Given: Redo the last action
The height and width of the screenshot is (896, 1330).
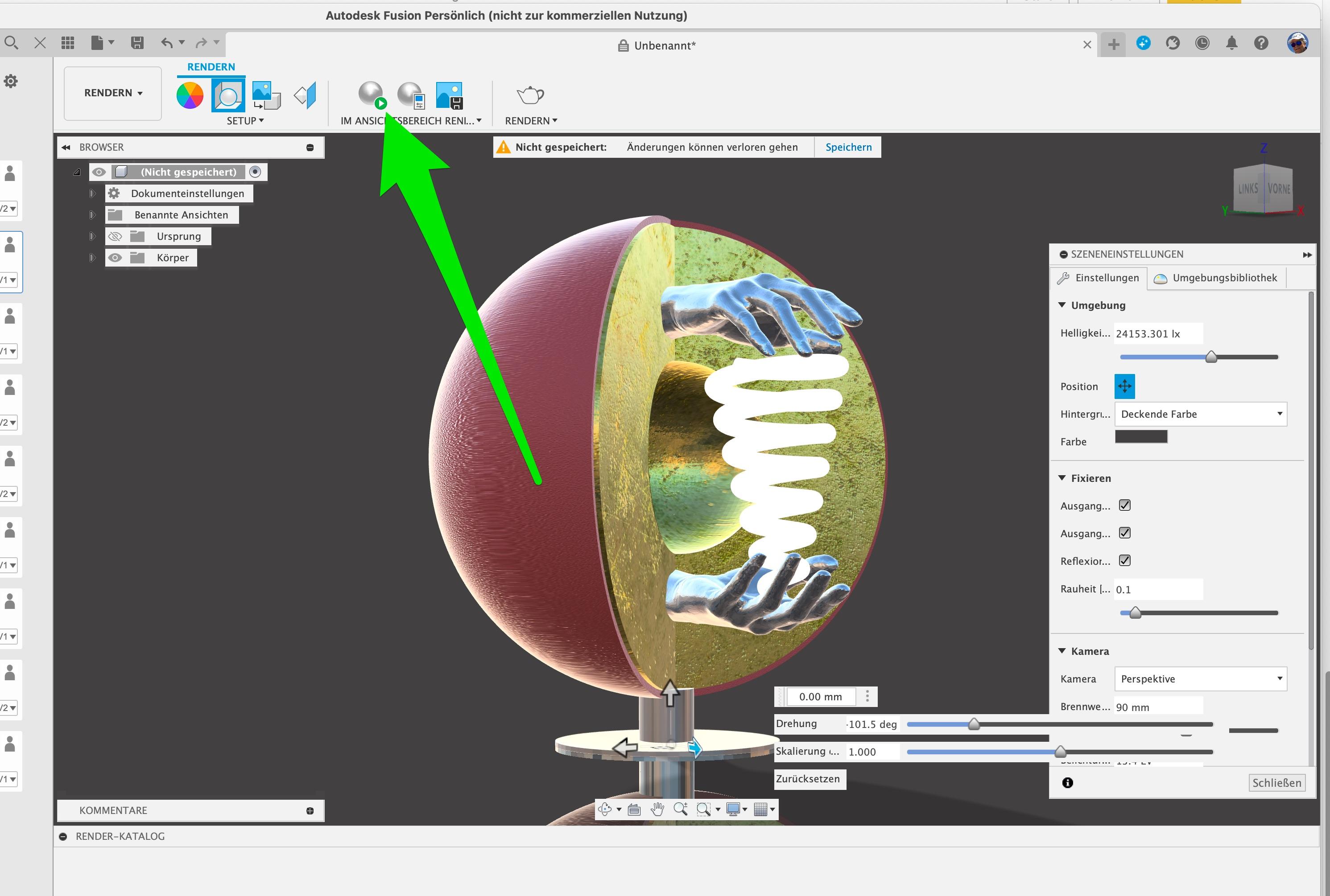Looking at the screenshot, I should click(x=201, y=43).
